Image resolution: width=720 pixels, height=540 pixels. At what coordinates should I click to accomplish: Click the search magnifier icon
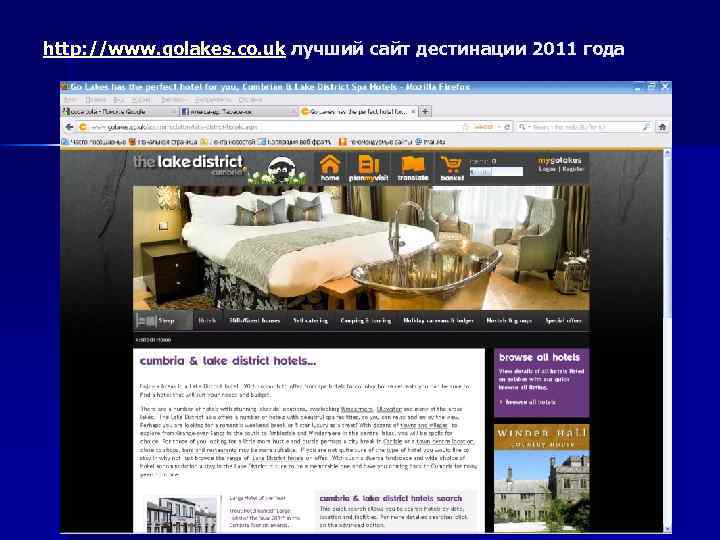[647, 127]
